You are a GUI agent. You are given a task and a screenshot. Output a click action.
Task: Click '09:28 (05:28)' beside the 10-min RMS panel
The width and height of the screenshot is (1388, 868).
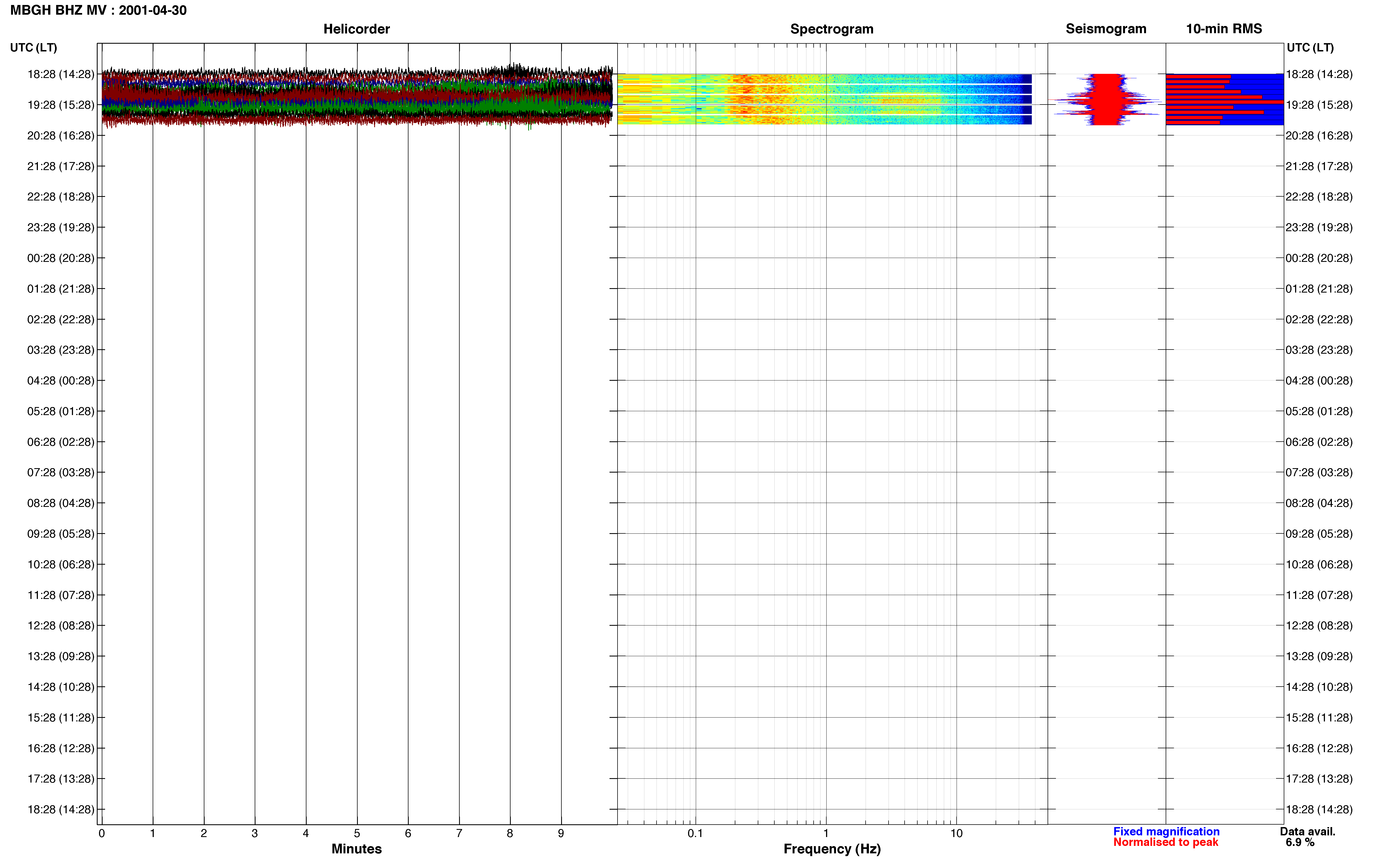(1319, 534)
